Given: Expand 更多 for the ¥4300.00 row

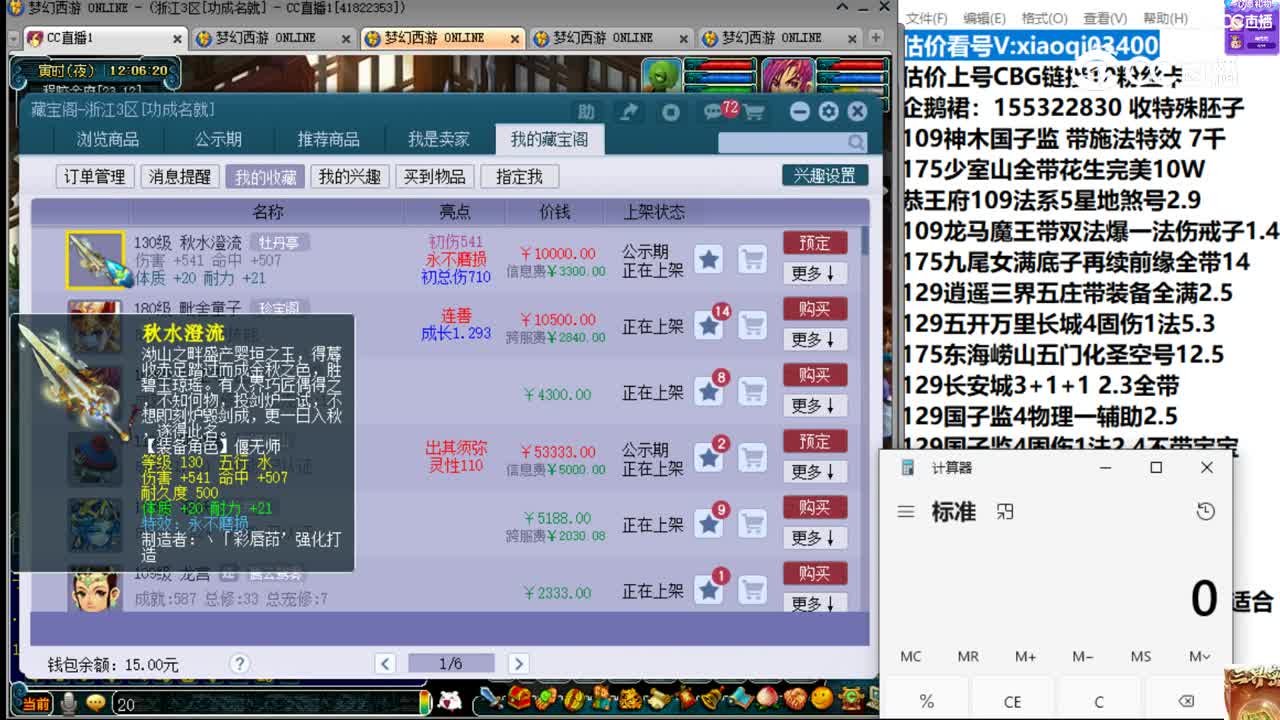Looking at the screenshot, I should pos(815,405).
